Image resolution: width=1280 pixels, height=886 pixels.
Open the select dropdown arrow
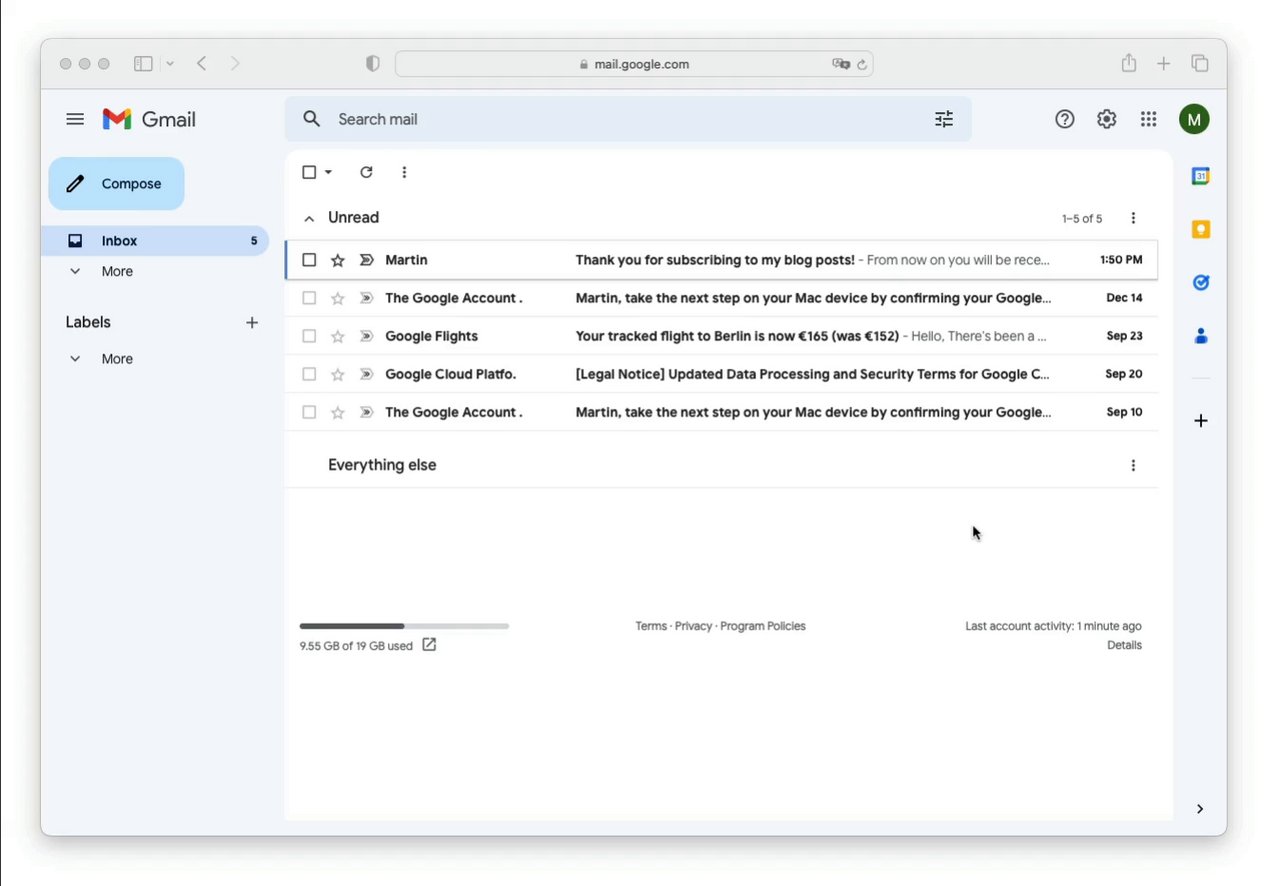click(x=328, y=172)
